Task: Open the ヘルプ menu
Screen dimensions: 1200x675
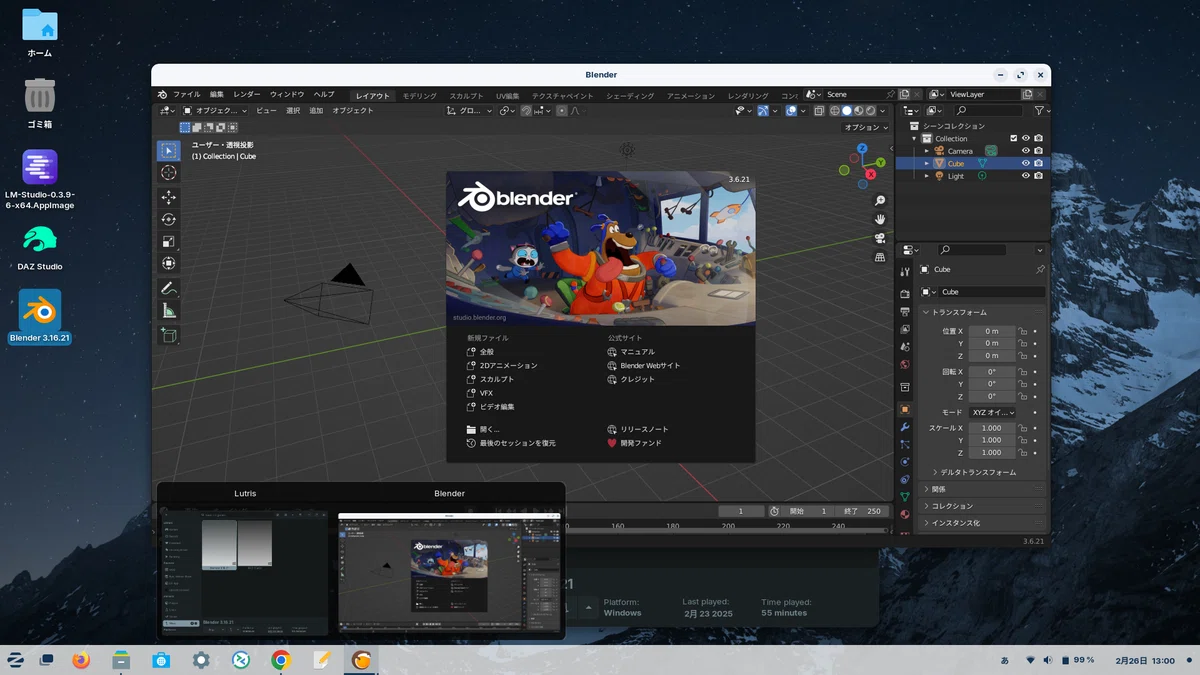Action: point(324,95)
